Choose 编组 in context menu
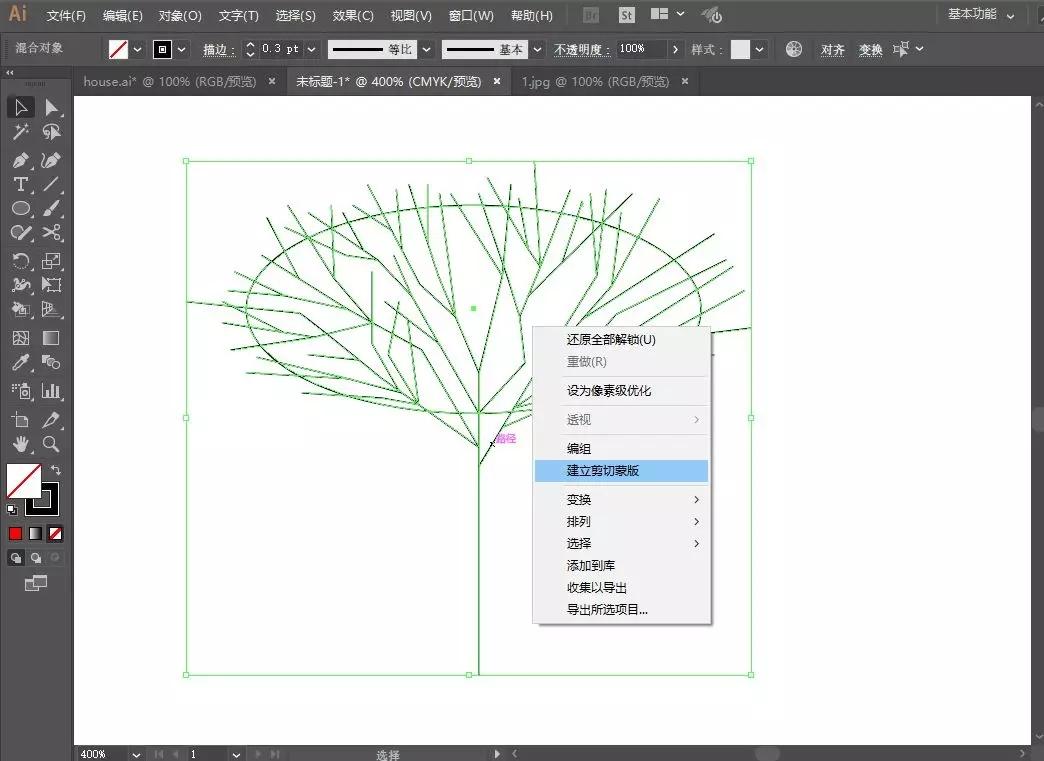Viewport: 1044px width, 761px height. (x=621, y=449)
